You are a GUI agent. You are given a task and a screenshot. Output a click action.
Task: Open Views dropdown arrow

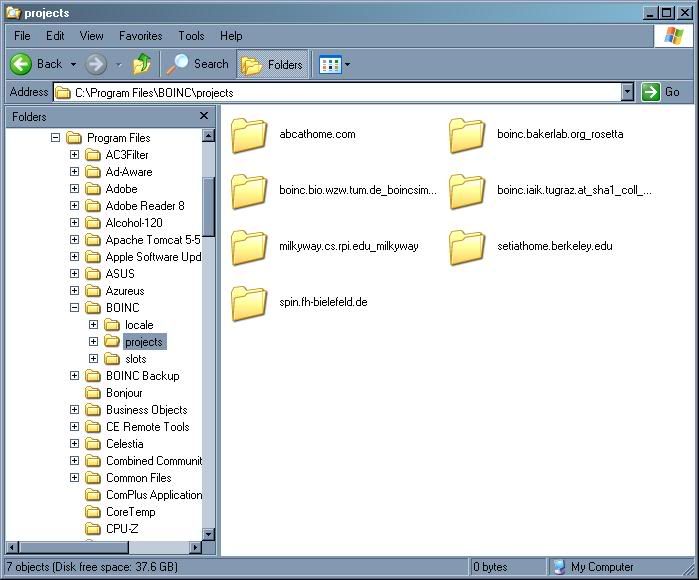pyautogui.click(x=348, y=65)
